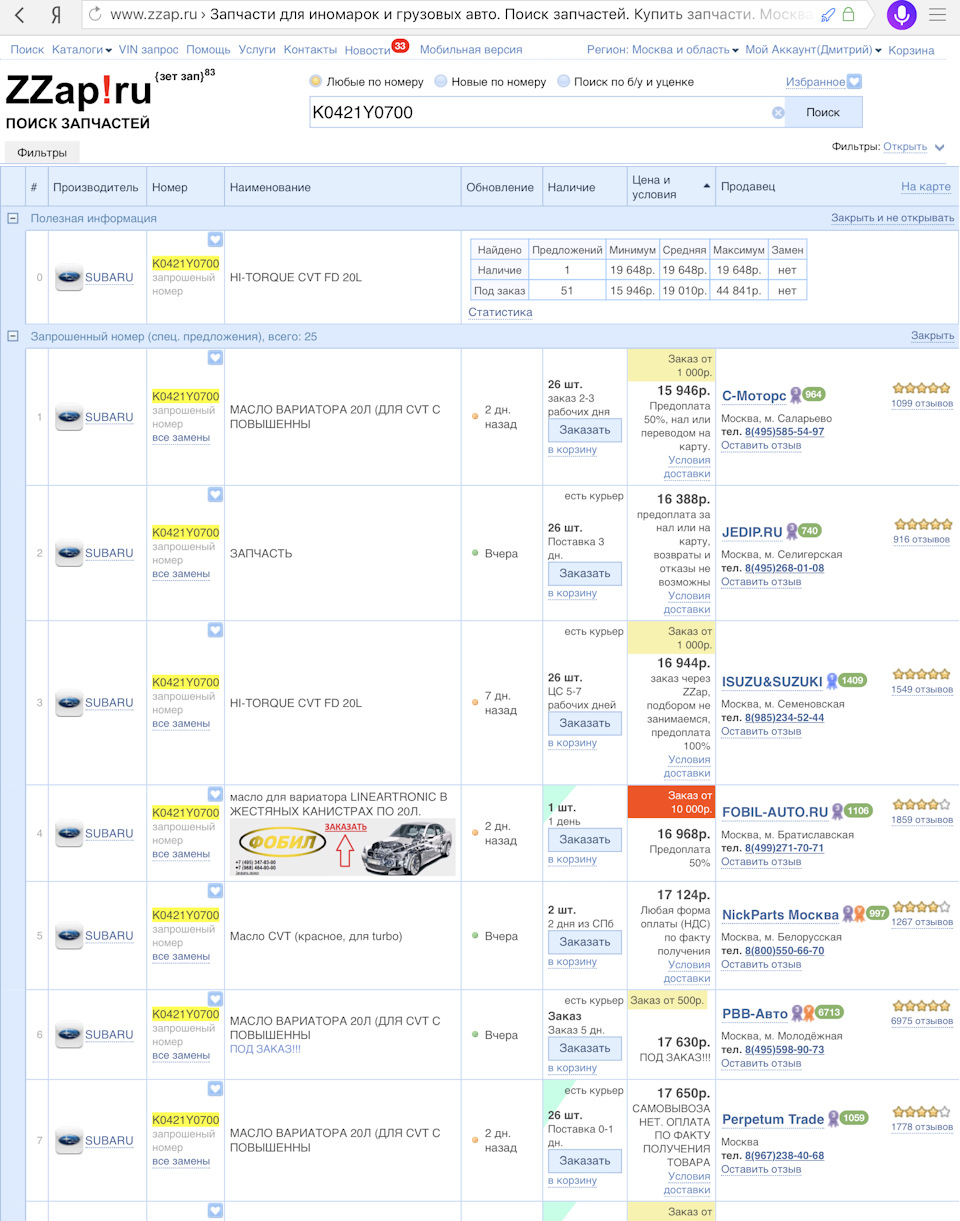Click the five-star rating of JEDIP.RU
Image resolution: width=960 pixels, height=1221 pixels.
922,524
